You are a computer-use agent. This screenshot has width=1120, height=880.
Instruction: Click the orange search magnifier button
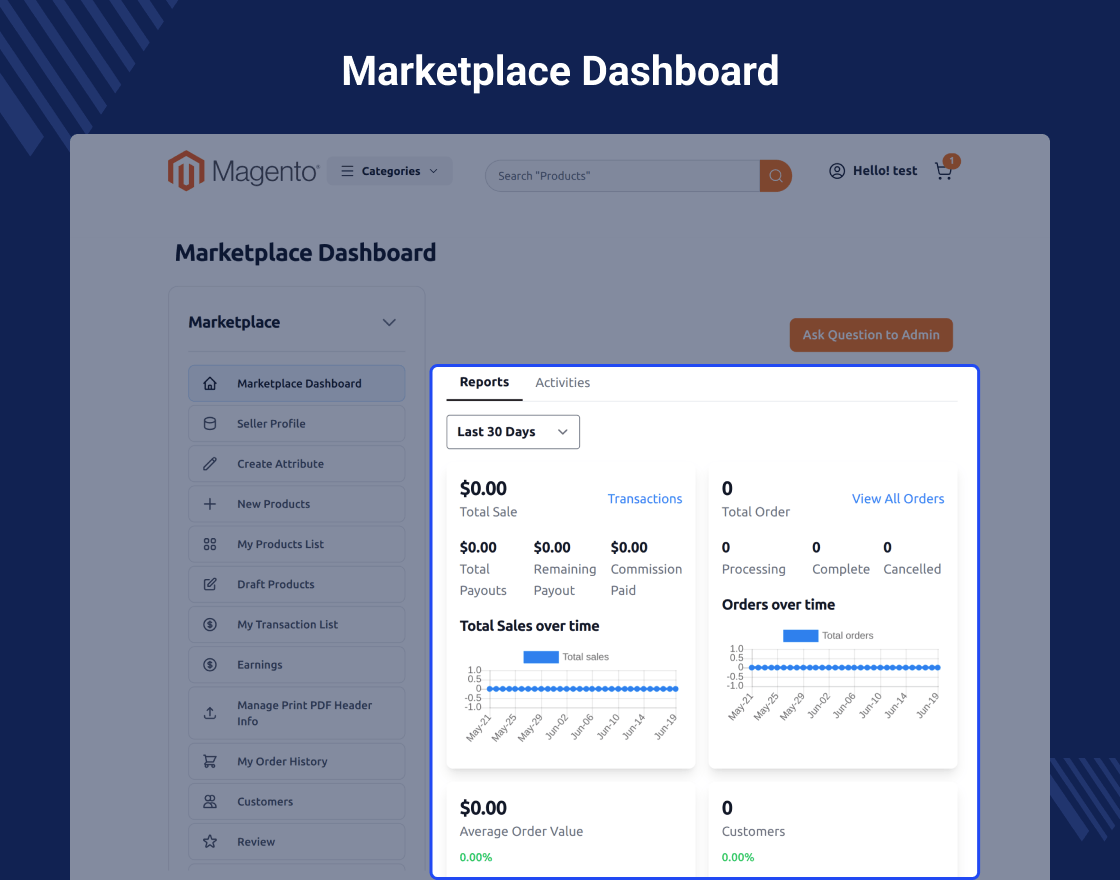coord(776,176)
